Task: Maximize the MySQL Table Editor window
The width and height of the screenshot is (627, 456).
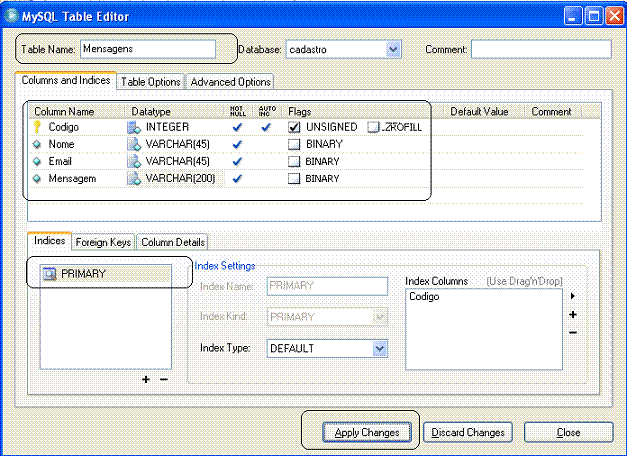Action: pyautogui.click(x=594, y=16)
